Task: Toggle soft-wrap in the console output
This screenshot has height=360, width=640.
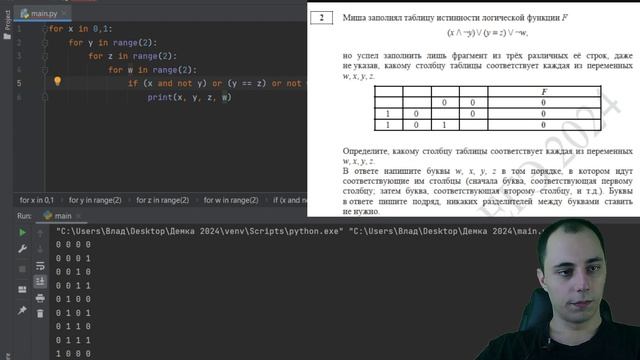Action: click(40, 266)
